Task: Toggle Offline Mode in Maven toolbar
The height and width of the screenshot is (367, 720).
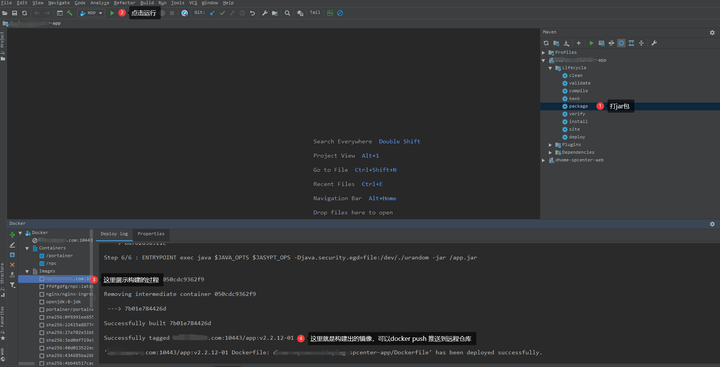Action: (611, 43)
